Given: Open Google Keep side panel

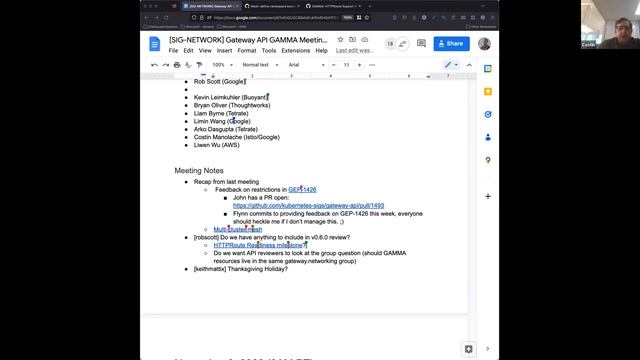Looking at the screenshot, I should pyautogui.click(x=488, y=91).
